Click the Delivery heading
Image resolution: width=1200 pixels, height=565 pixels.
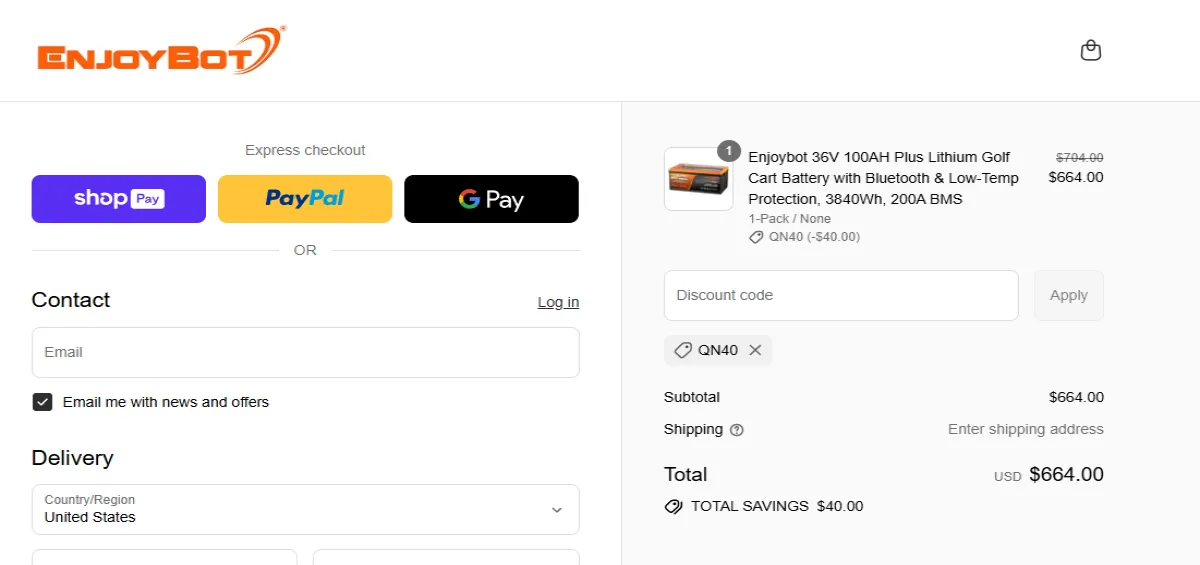pos(72,458)
